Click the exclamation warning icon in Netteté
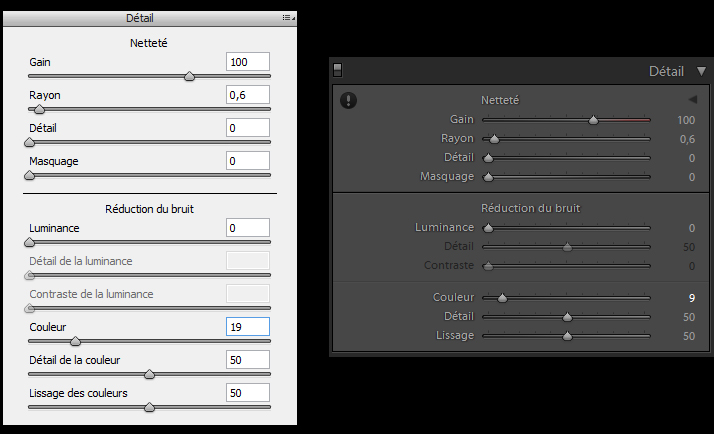Screen dimensions: 714x434 pyautogui.click(x=348, y=100)
